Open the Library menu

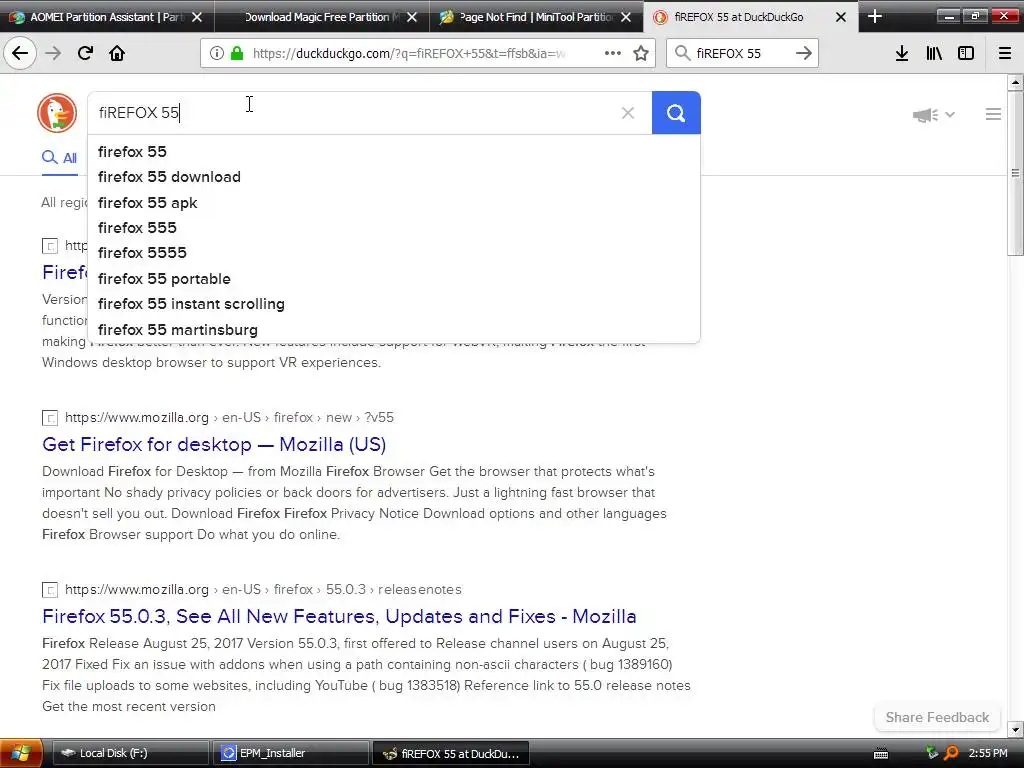click(934, 53)
